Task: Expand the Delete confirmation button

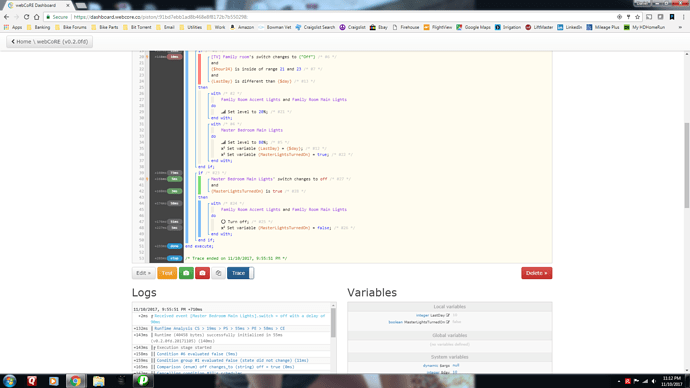Action: (536, 273)
